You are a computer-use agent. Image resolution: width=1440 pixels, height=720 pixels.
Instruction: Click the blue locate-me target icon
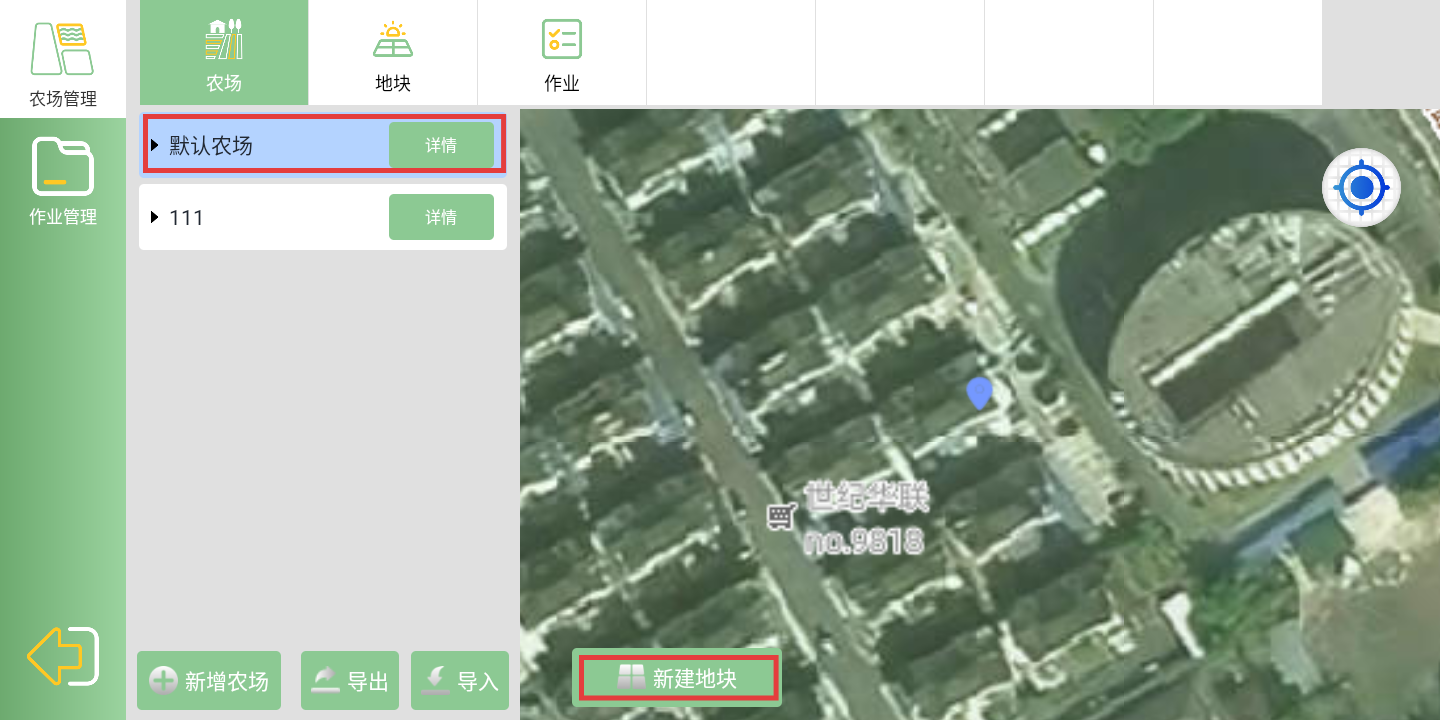tap(1361, 187)
